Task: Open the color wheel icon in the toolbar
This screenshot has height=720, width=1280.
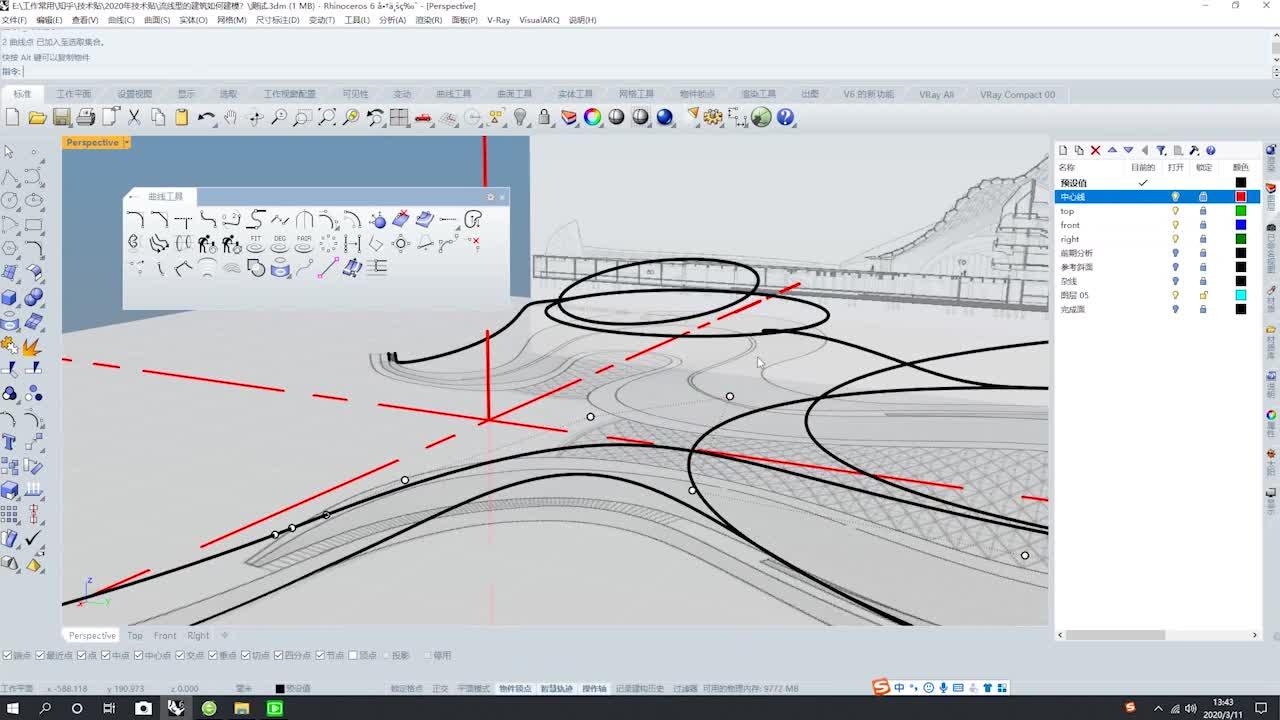Action: click(x=593, y=117)
